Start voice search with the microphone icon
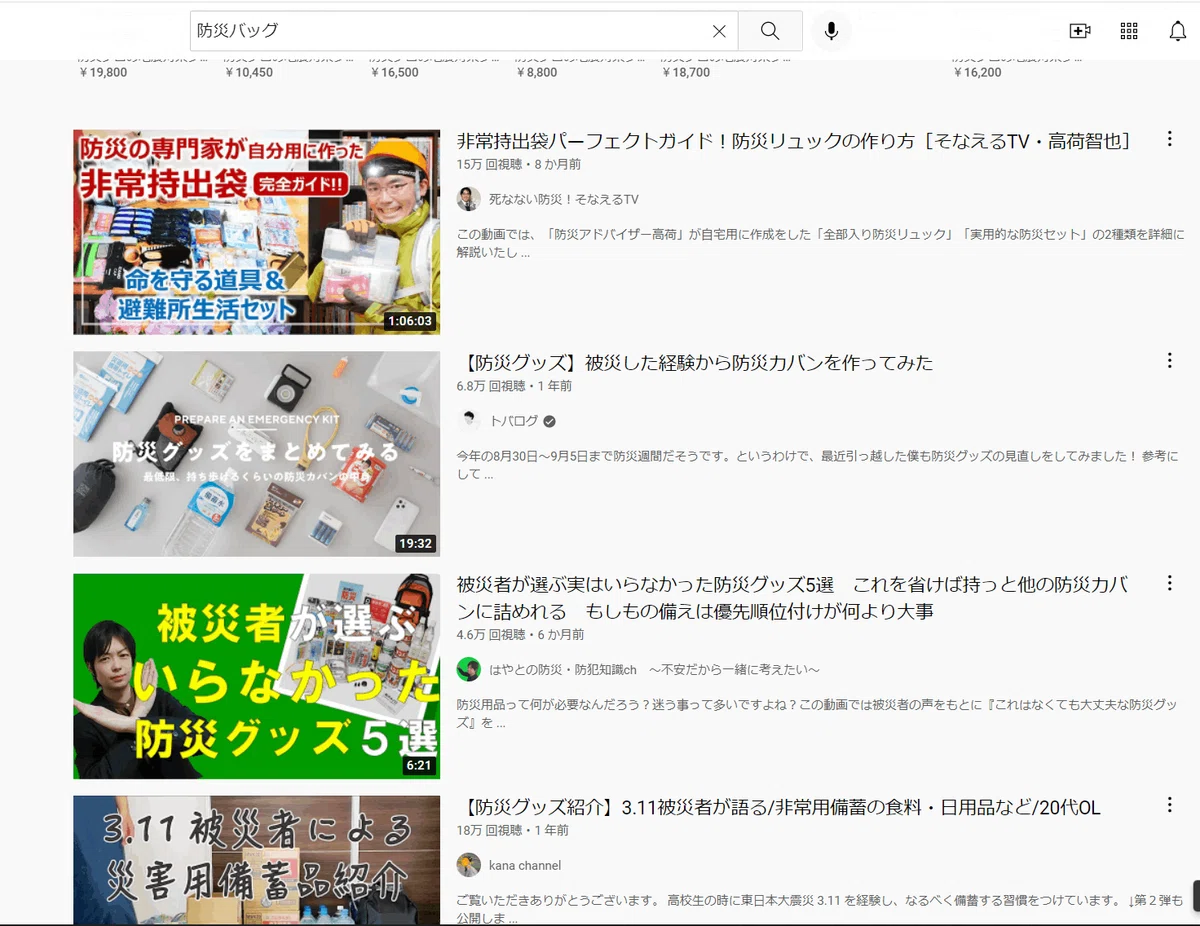Viewport: 1200px width, 926px height. point(831,31)
